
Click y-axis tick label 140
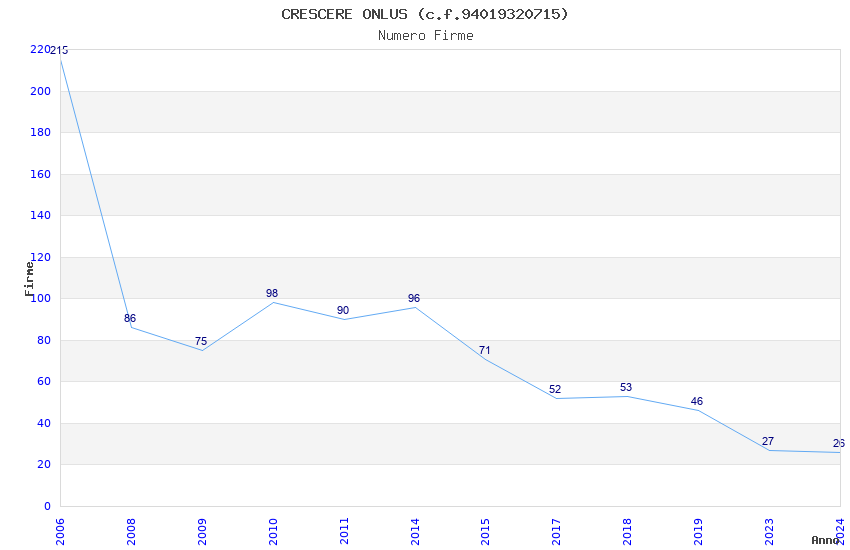[40, 216]
